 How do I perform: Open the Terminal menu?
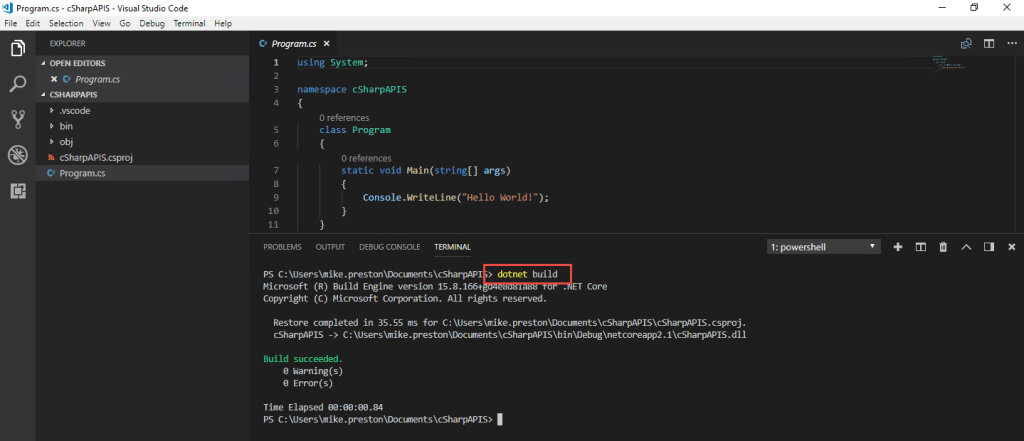point(189,23)
